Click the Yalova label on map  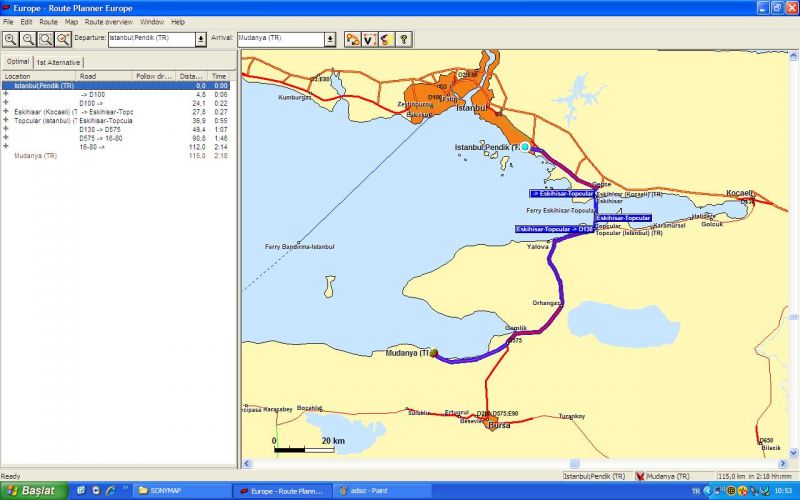(x=538, y=246)
